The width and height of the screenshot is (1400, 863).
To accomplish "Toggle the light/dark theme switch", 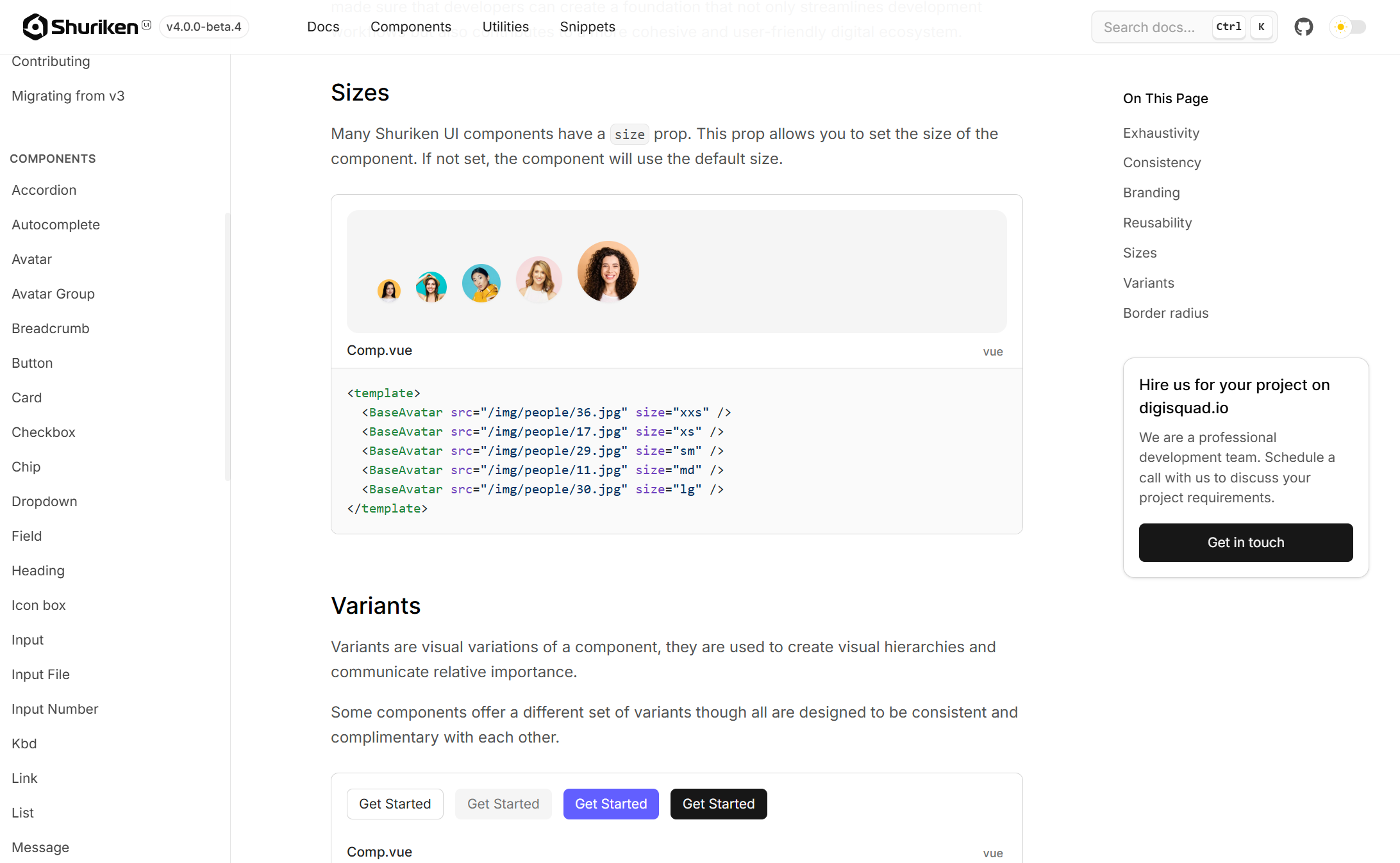I will click(x=1349, y=27).
